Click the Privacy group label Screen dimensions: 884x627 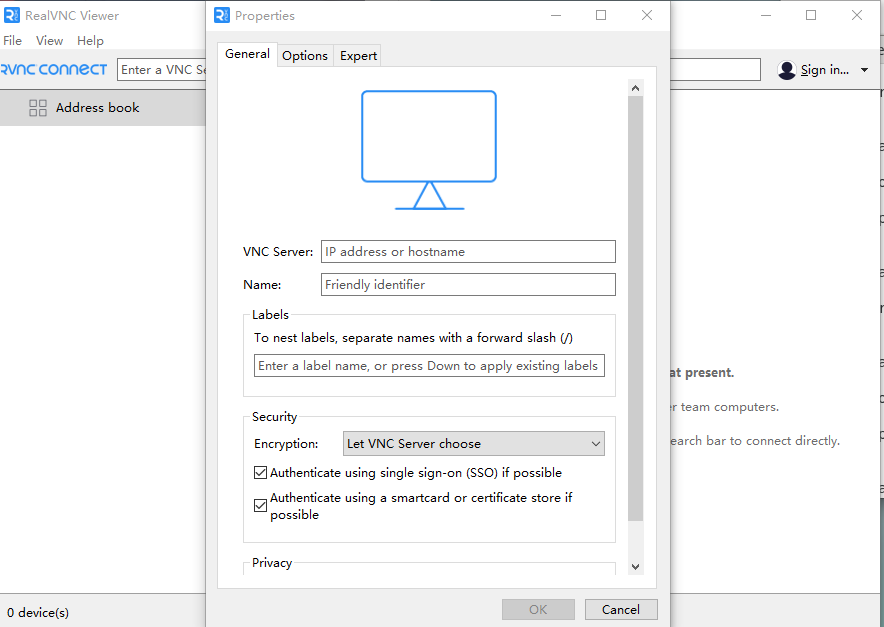272,563
